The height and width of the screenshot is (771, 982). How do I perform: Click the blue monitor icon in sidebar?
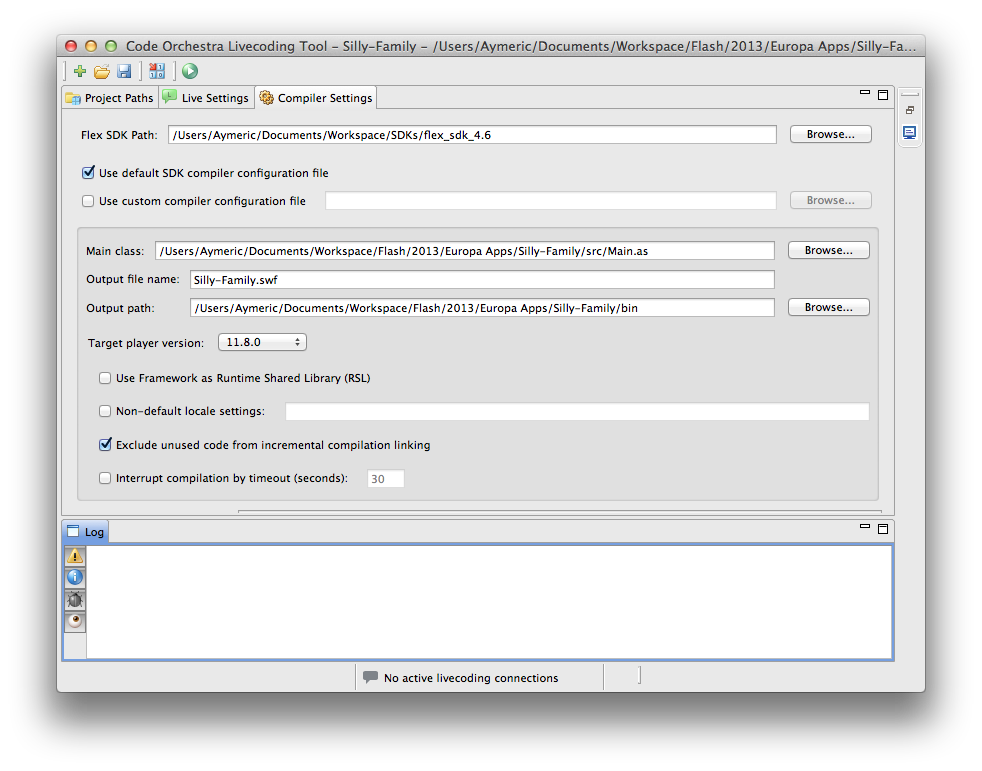(909, 133)
